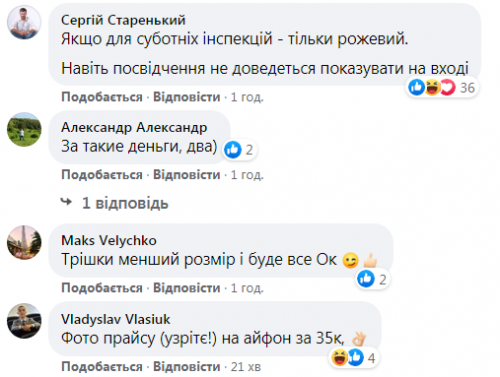Click the reply arrow icon beside '1 відповідь'
This screenshot has width=500, height=377.
pyautogui.click(x=66, y=202)
